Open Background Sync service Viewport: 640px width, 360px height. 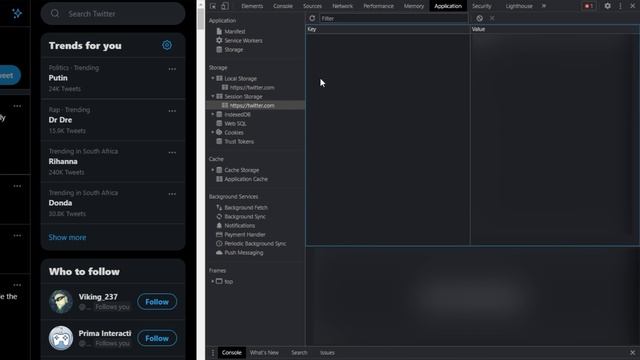245,216
